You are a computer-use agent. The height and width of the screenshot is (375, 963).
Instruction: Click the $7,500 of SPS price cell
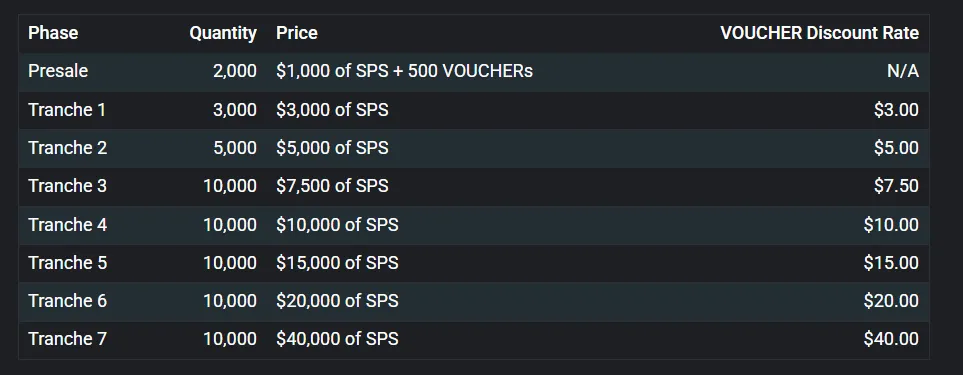332,186
